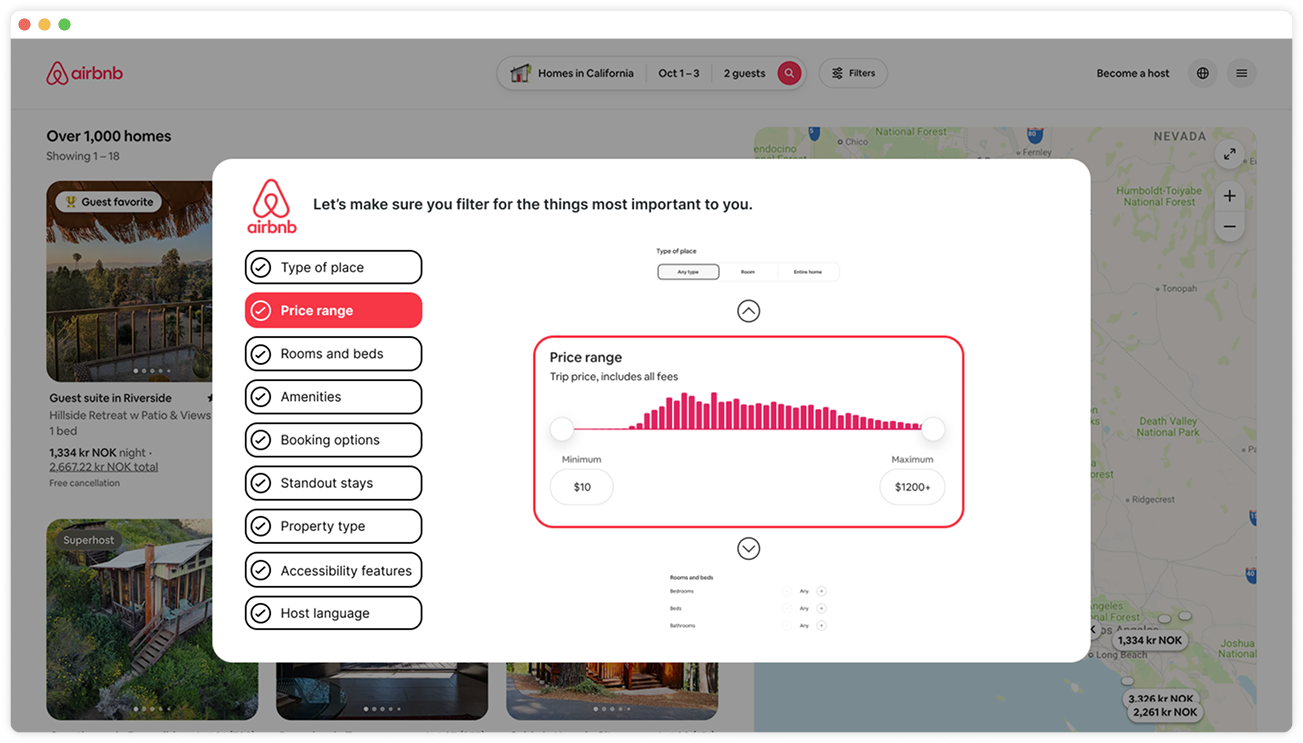Click the down chevron below Price range
This screenshot has height=743, width=1303.
[x=748, y=548]
